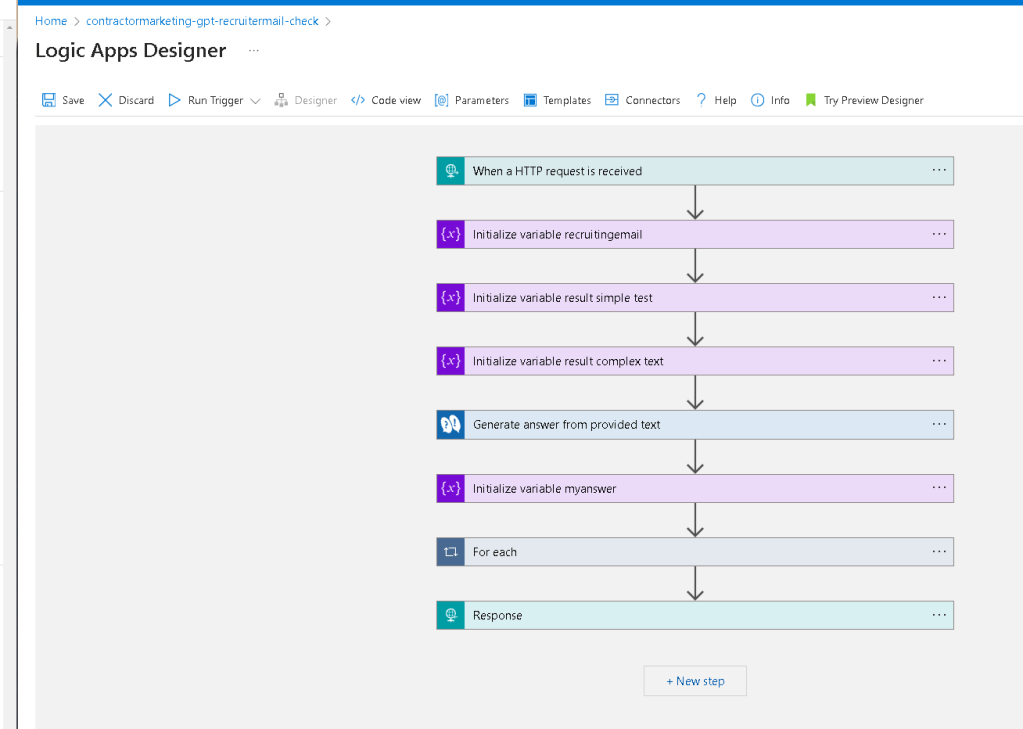Viewport: 1023px width, 729px height.
Task: Open Code view from toolbar
Action: click(386, 100)
